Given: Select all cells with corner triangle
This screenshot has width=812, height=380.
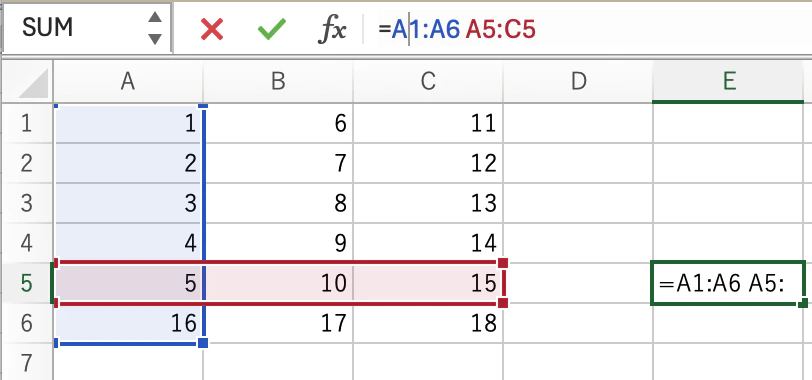Looking at the screenshot, I should pos(34,83).
